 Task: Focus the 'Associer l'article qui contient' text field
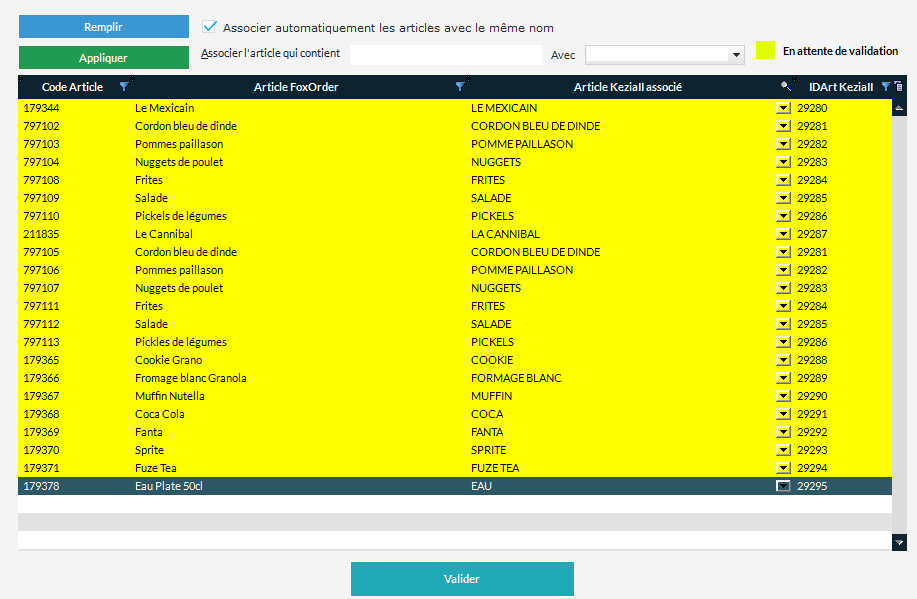(445, 55)
